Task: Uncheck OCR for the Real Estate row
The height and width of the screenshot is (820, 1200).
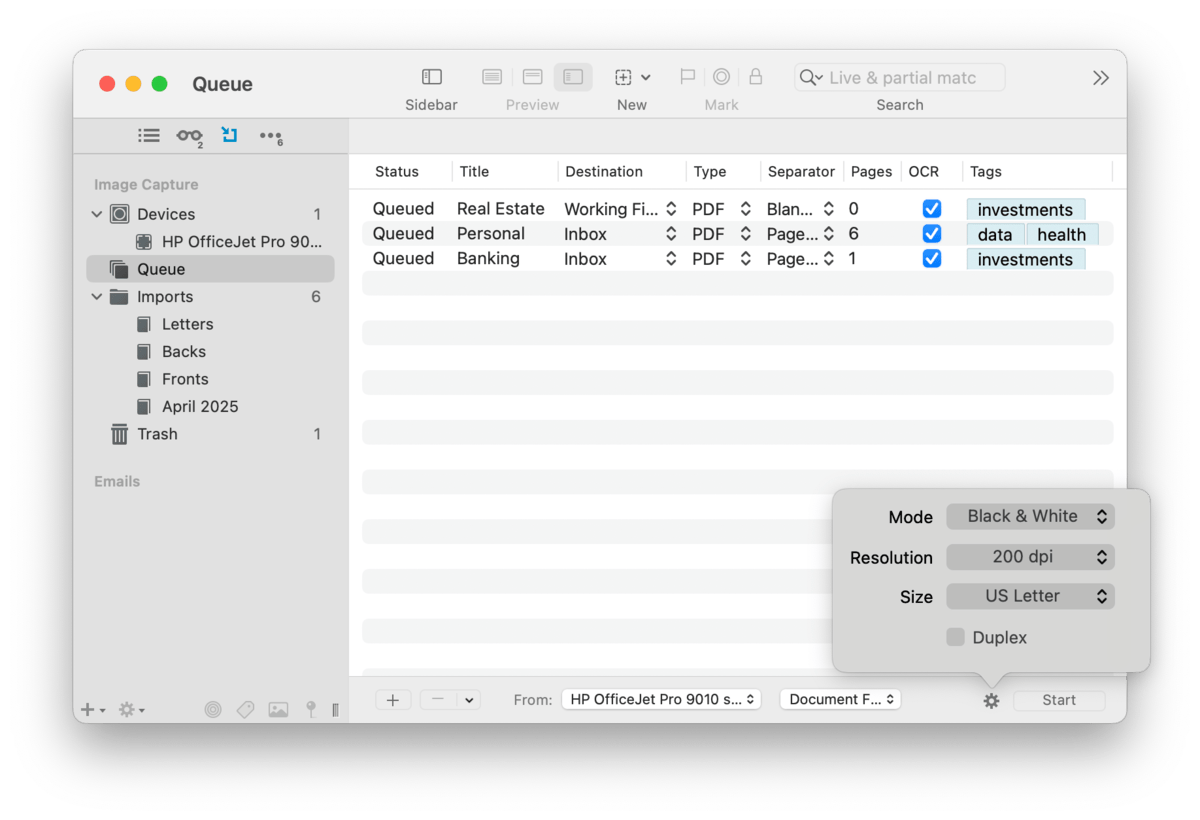Action: 931,209
